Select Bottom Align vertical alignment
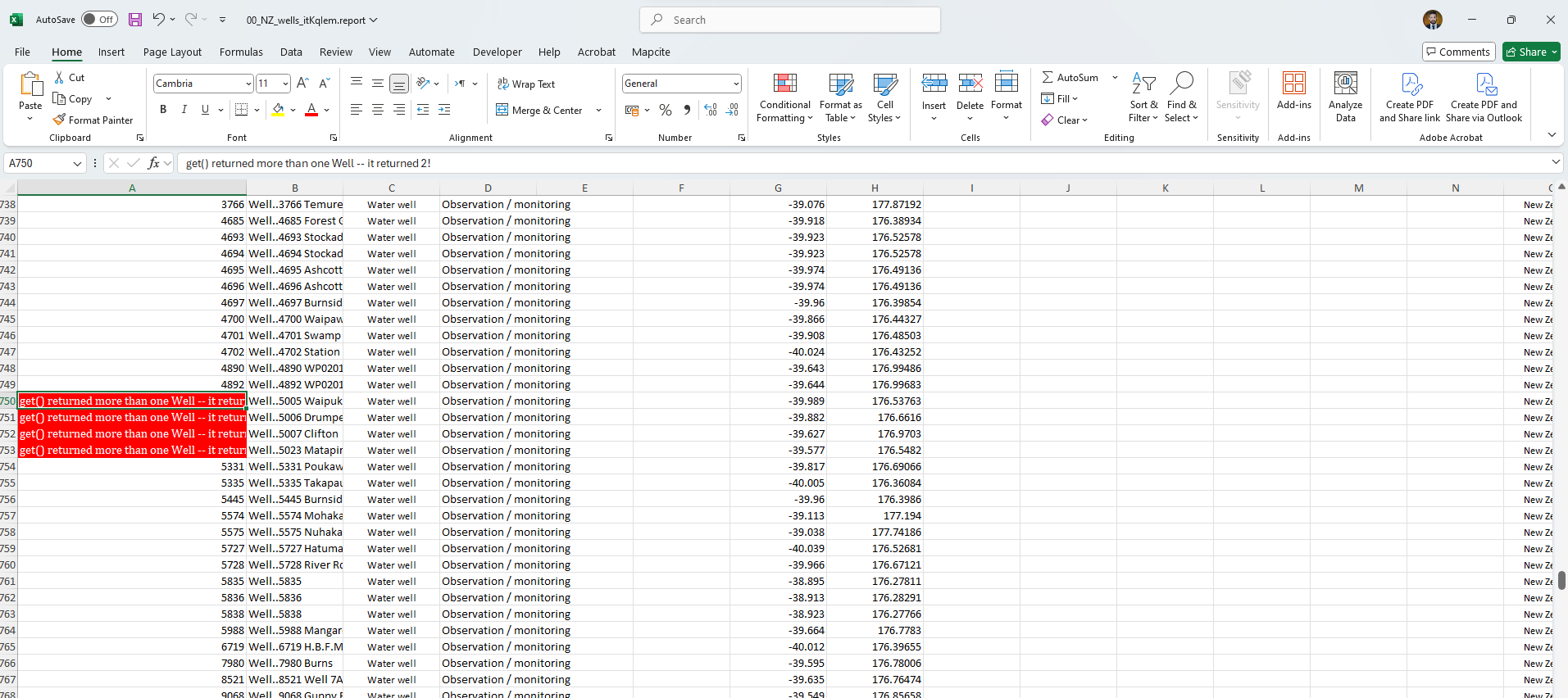Screen dimensions: 1568x698 coord(399,84)
